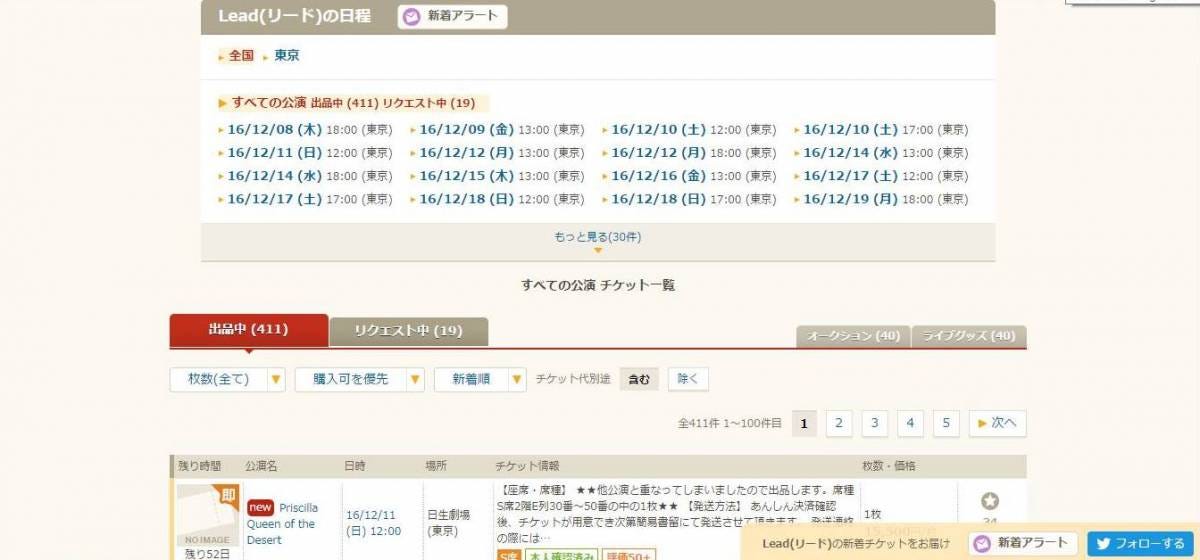Click the star favorite icon on the ticket row

pyautogui.click(x=990, y=502)
